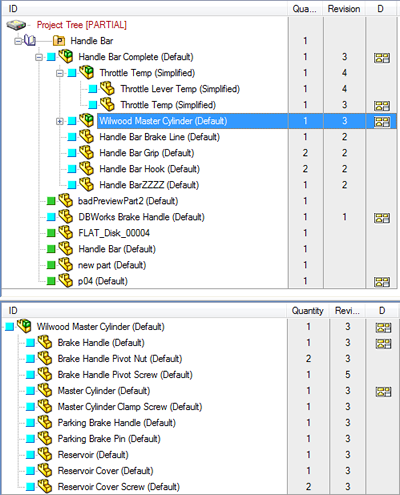This screenshot has height=495, width=400.
Task: Click Handle Bar Complete assembly icon
Action: 66,56
